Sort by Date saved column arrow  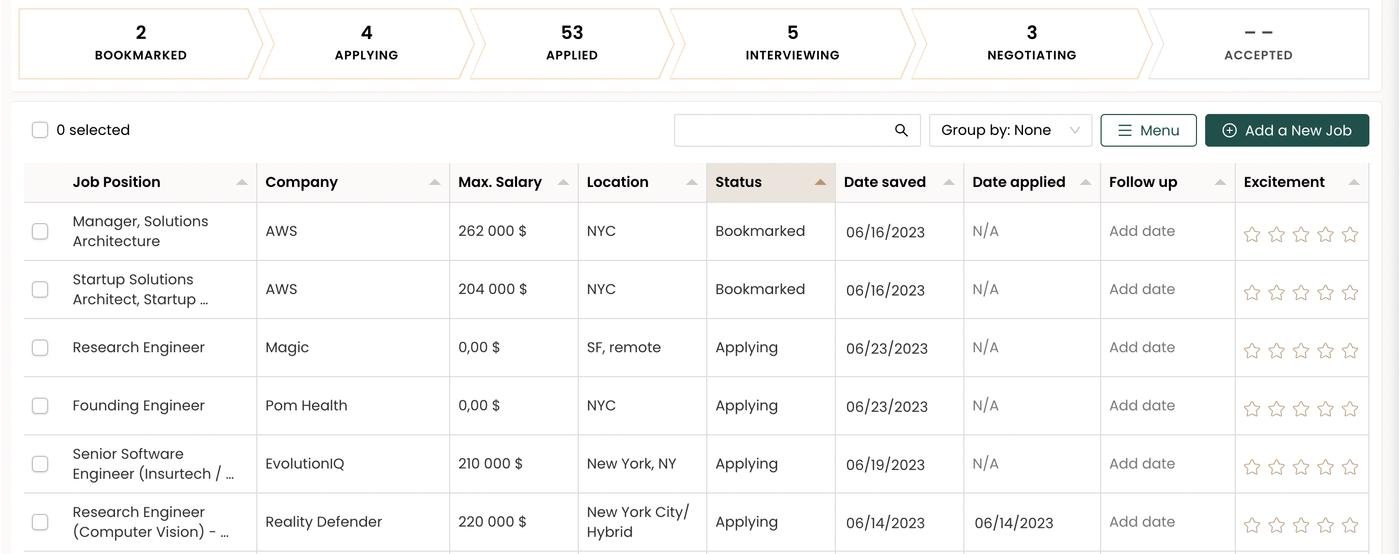pyautogui.click(x=949, y=182)
